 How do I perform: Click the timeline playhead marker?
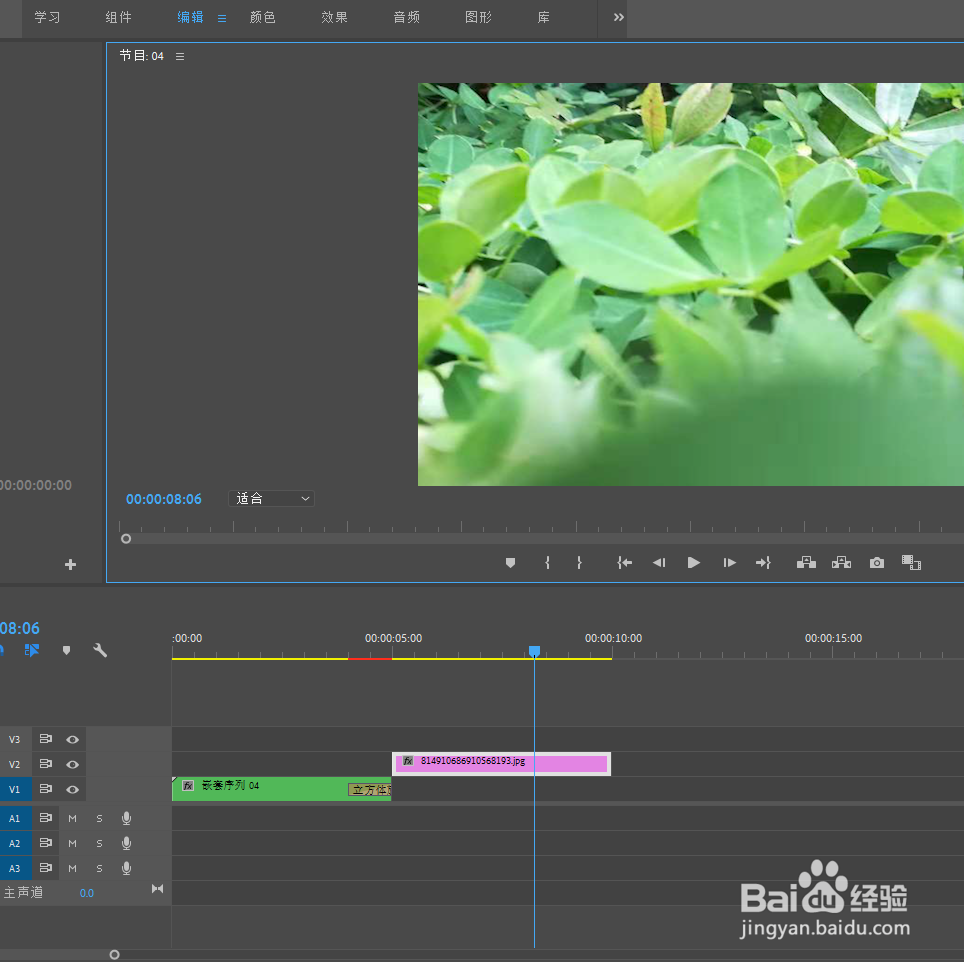point(534,651)
